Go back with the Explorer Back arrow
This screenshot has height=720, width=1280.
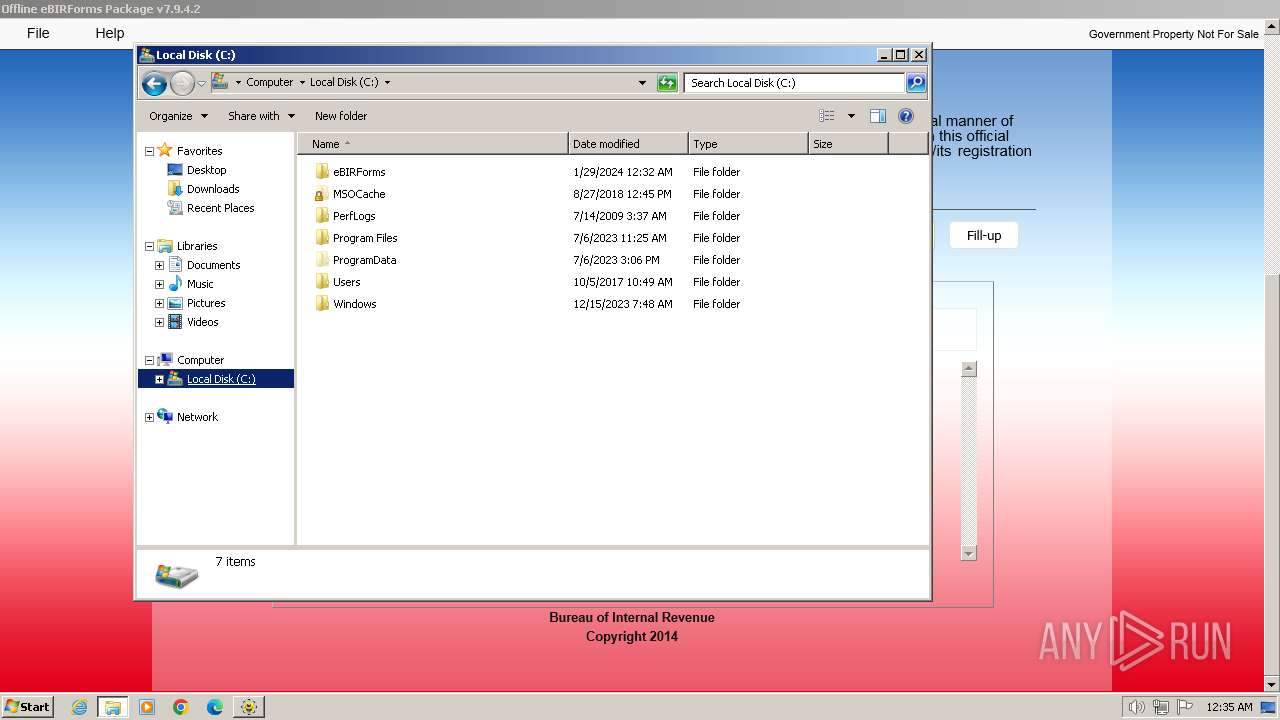pos(154,83)
